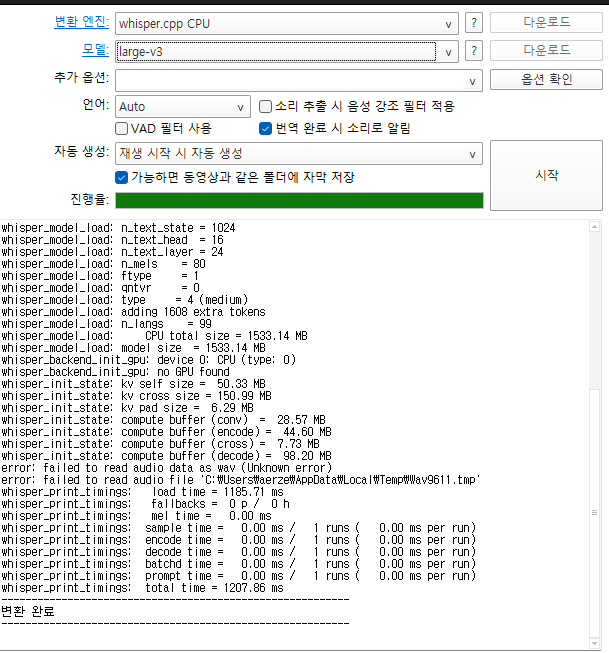Click the 'failed to read audio data as wav' line

click(x=167, y=468)
